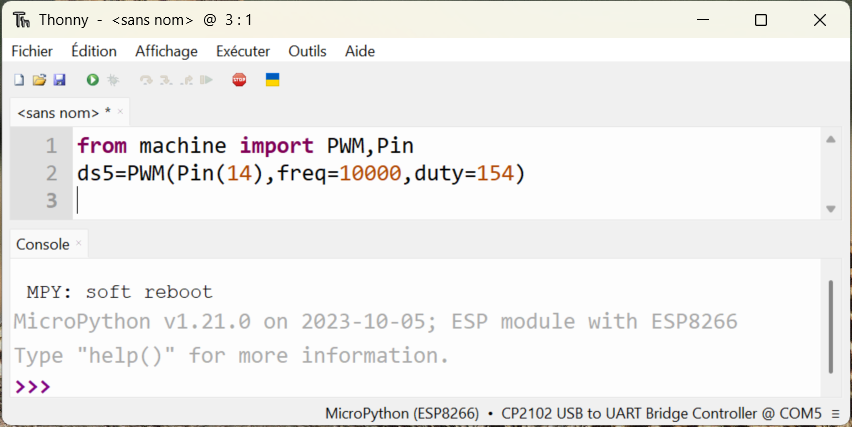
Task: Open the Exécuter menu
Action: [243, 51]
